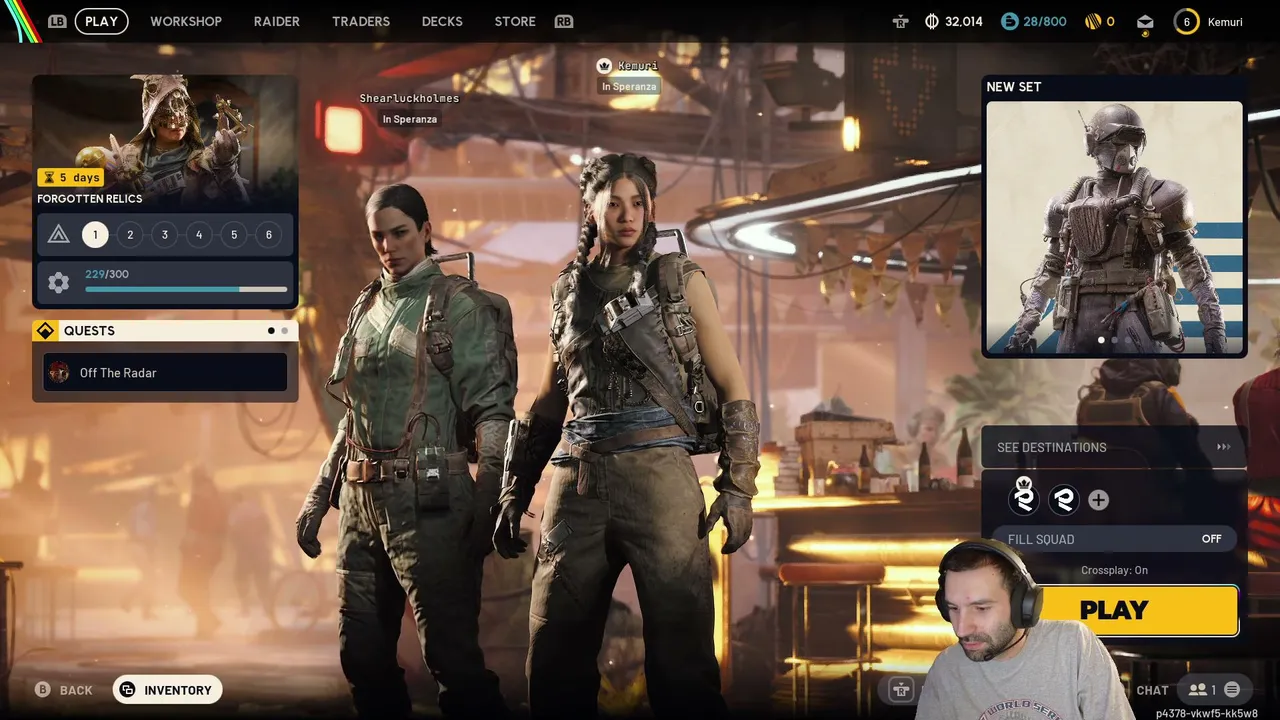Screen dimensions: 1280x720
Task: Open the INVENTORY button
Action: pyautogui.click(x=167, y=690)
